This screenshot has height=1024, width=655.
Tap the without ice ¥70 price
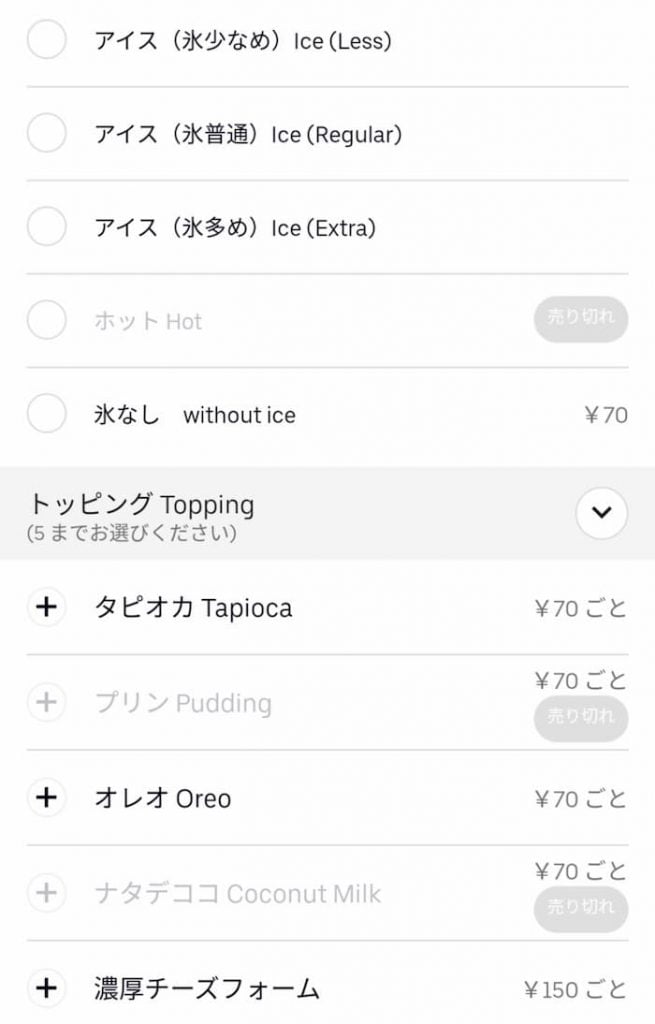pyautogui.click(x=606, y=414)
